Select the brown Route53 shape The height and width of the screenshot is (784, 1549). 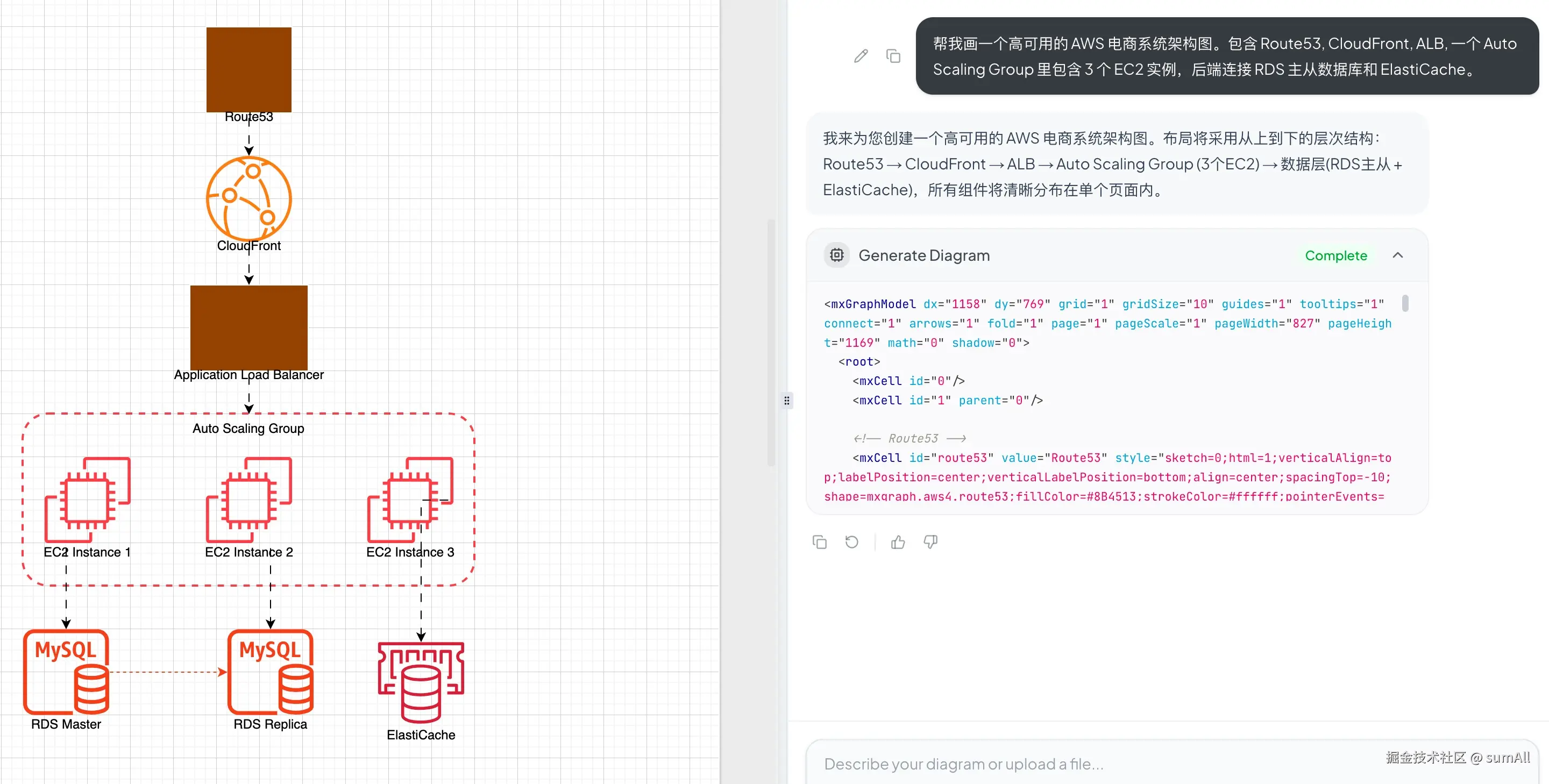pyautogui.click(x=248, y=70)
